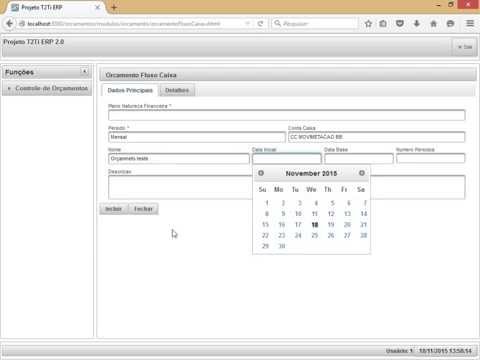This screenshot has height=360, width=480.
Task: Click the Sair button in header
Action: (465, 47)
